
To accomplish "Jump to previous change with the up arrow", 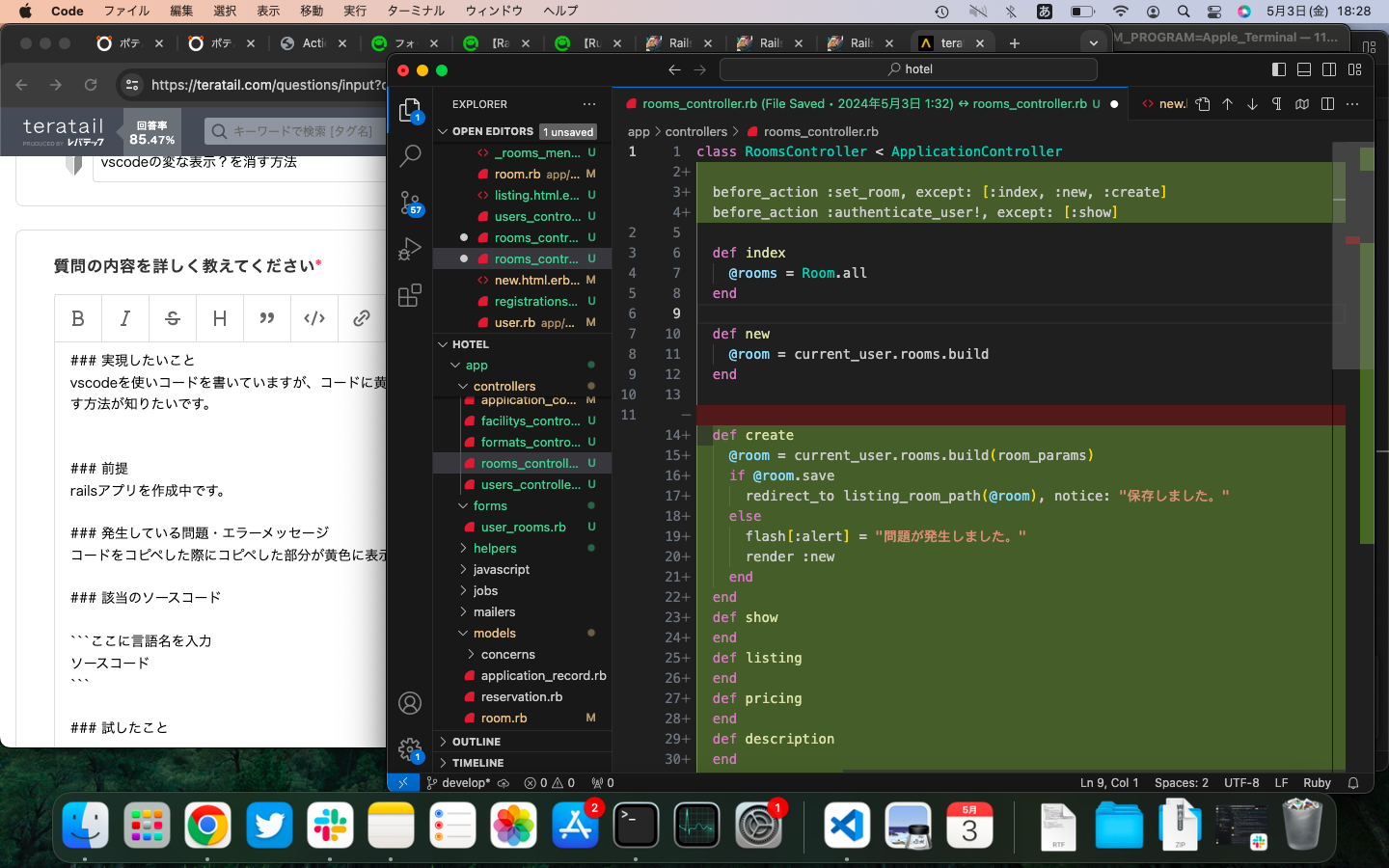I will coord(1228,104).
